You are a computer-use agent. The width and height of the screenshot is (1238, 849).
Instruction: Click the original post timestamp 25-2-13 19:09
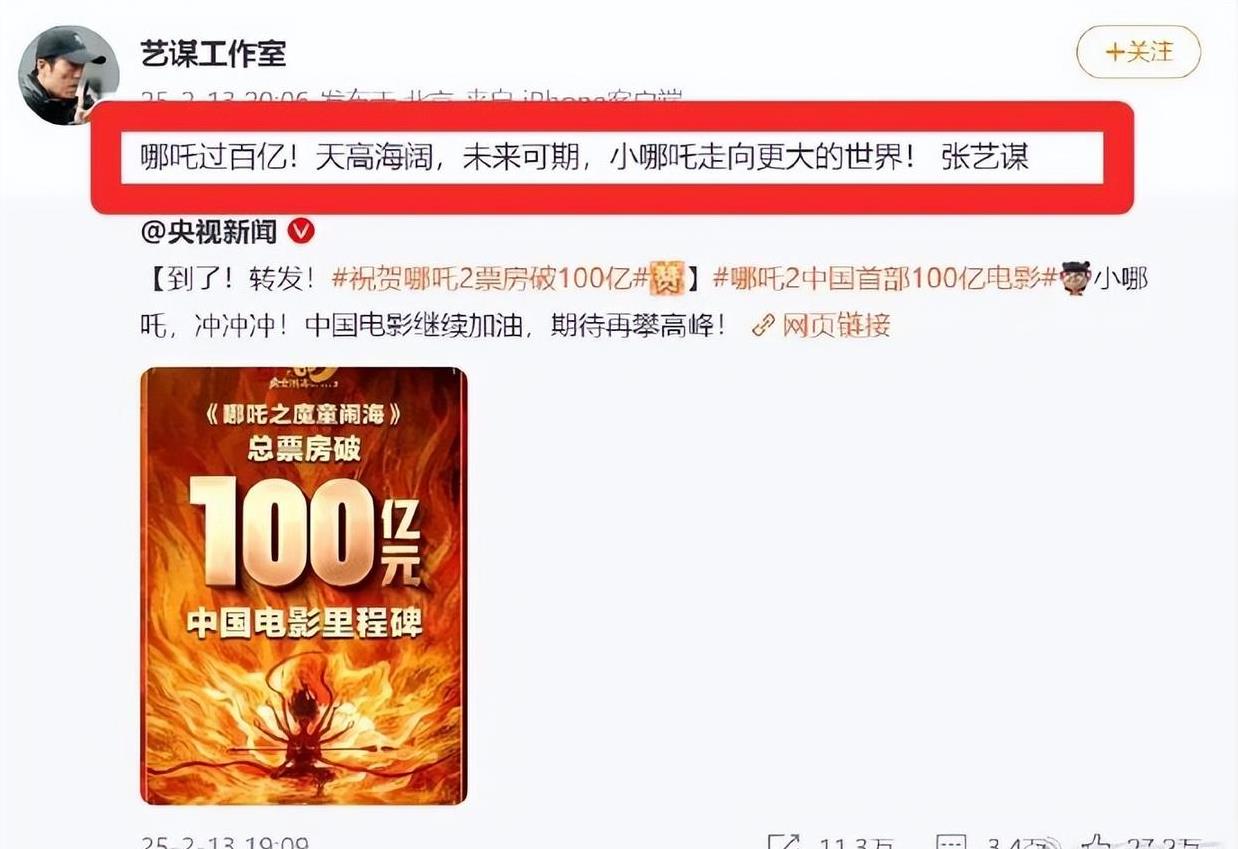pyautogui.click(x=225, y=843)
